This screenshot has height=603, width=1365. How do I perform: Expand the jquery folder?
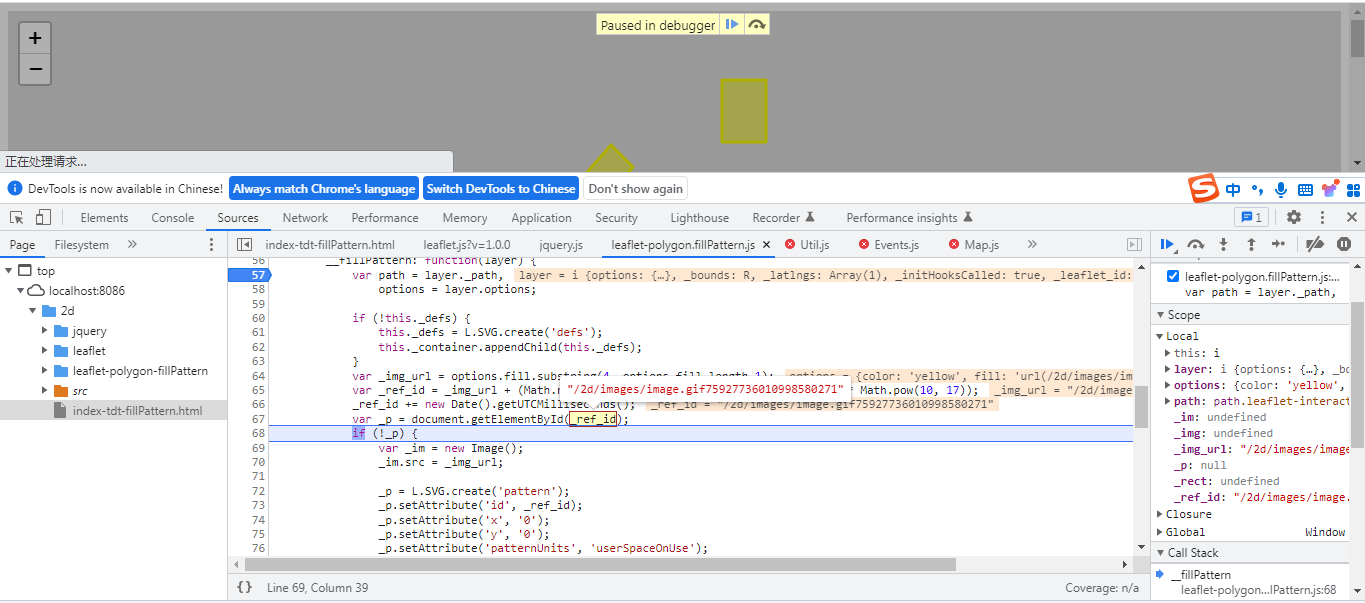coord(44,331)
